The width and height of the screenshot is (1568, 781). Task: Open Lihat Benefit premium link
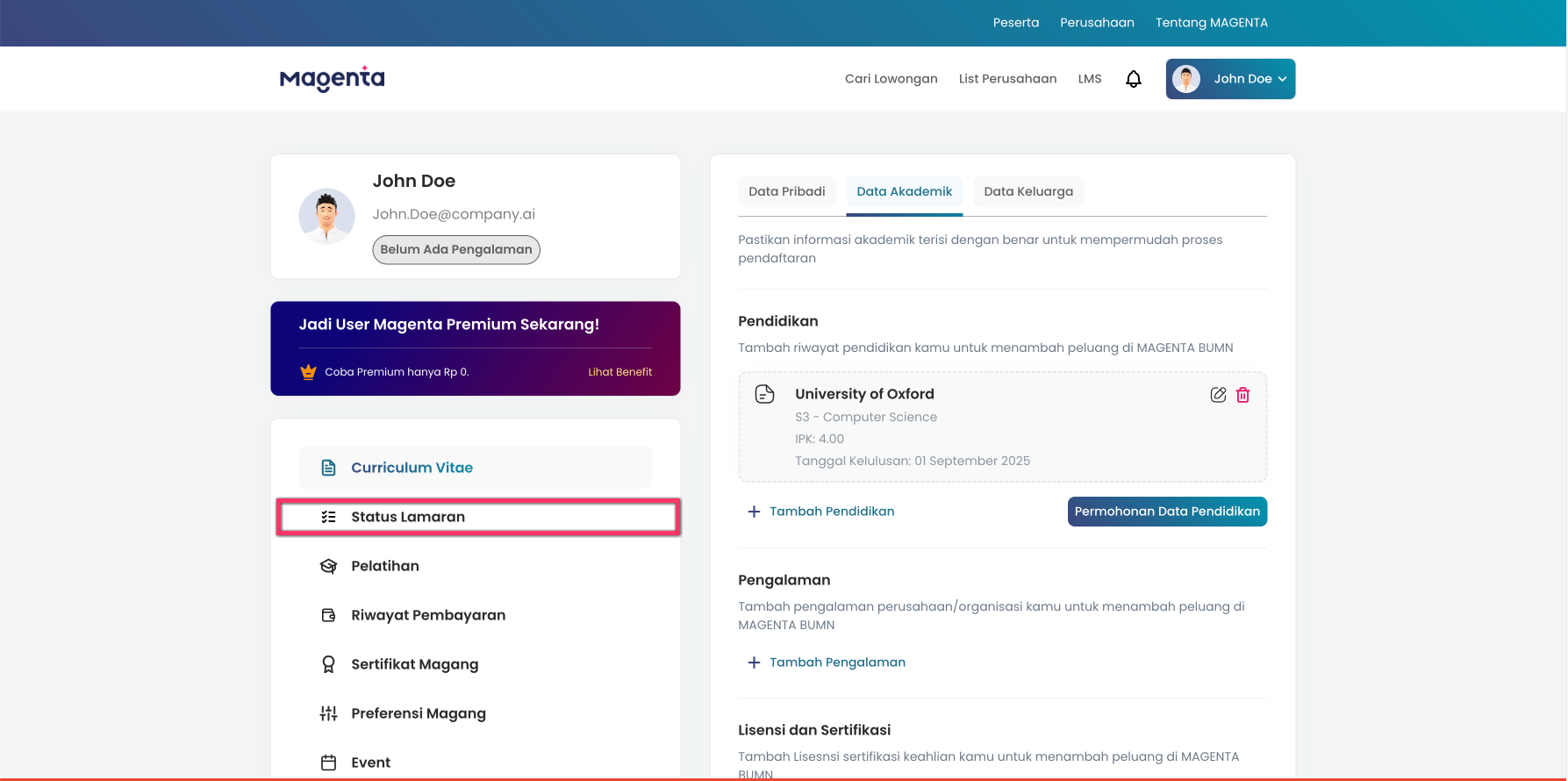pos(619,372)
